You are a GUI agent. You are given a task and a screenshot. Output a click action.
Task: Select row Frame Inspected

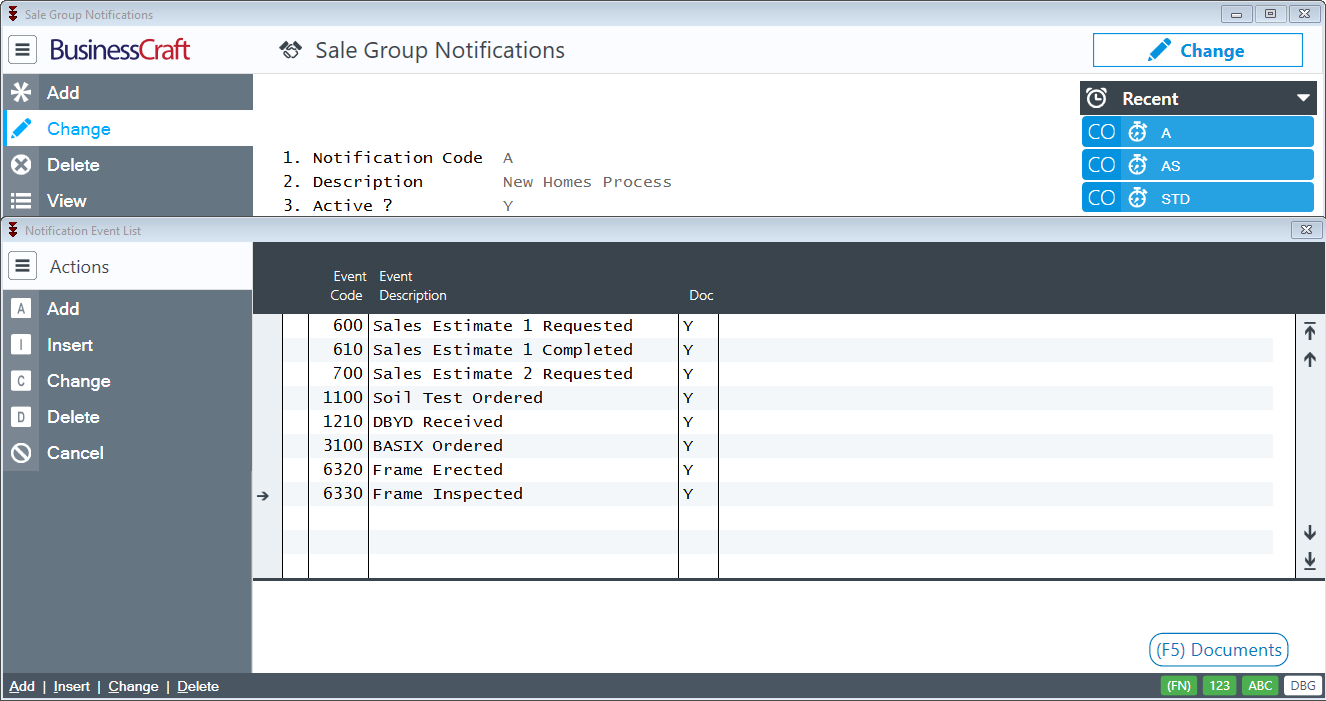tap(777, 494)
